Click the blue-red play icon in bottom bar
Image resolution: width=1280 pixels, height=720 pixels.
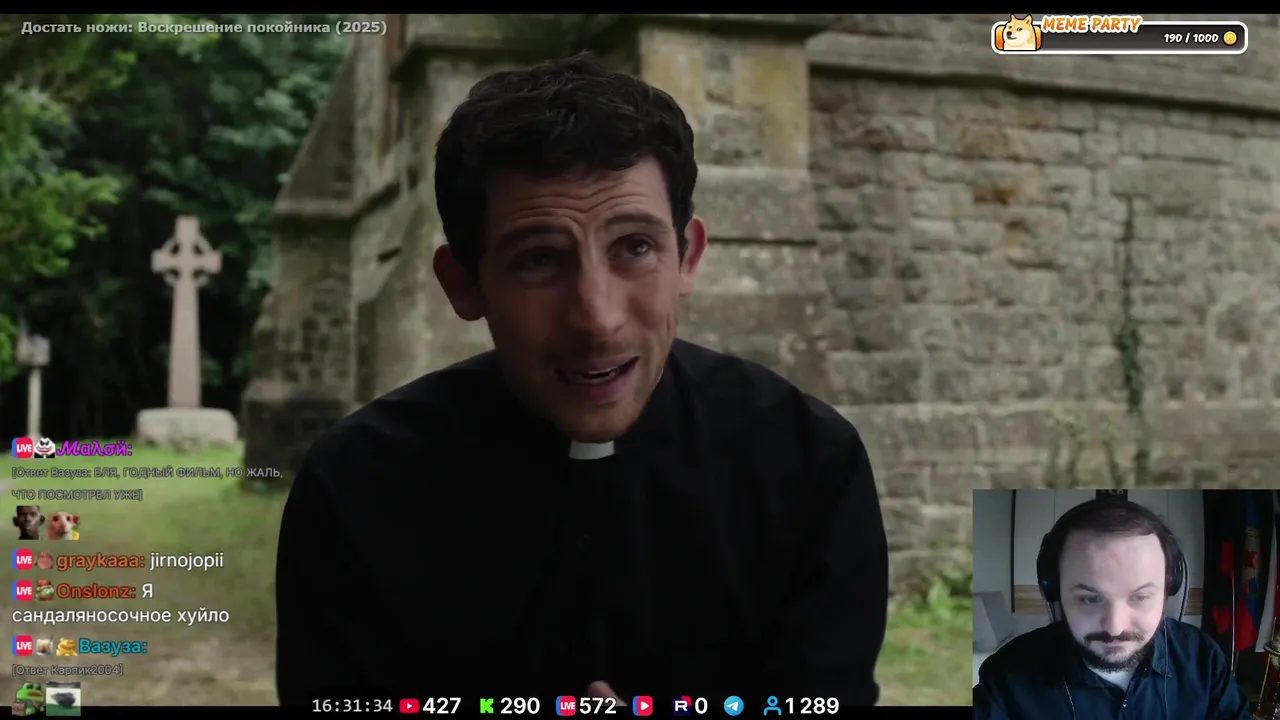pyautogui.click(x=643, y=706)
